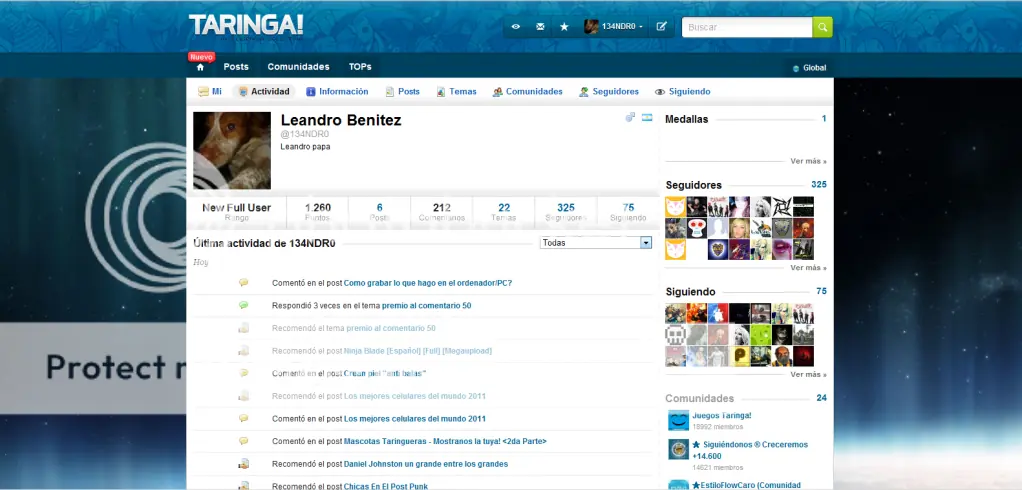Image resolution: width=1022 pixels, height=490 pixels.
Task: Click green reply icon beside 'Respondió 3 veces'
Action: click(x=243, y=305)
